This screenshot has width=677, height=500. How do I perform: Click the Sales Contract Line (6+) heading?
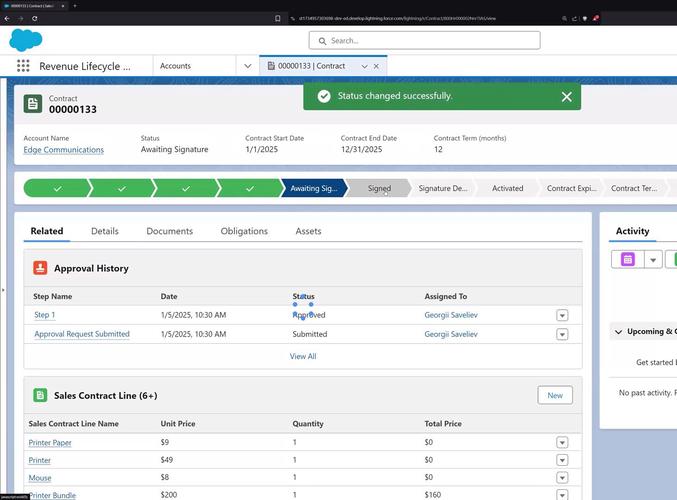point(105,396)
